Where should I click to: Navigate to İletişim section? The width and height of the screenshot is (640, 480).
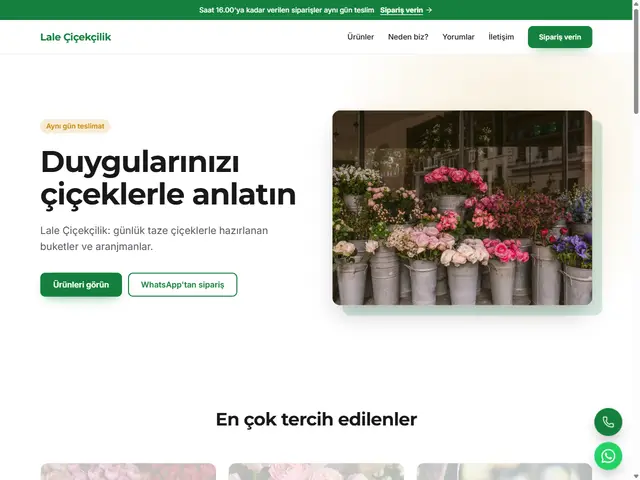[501, 37]
